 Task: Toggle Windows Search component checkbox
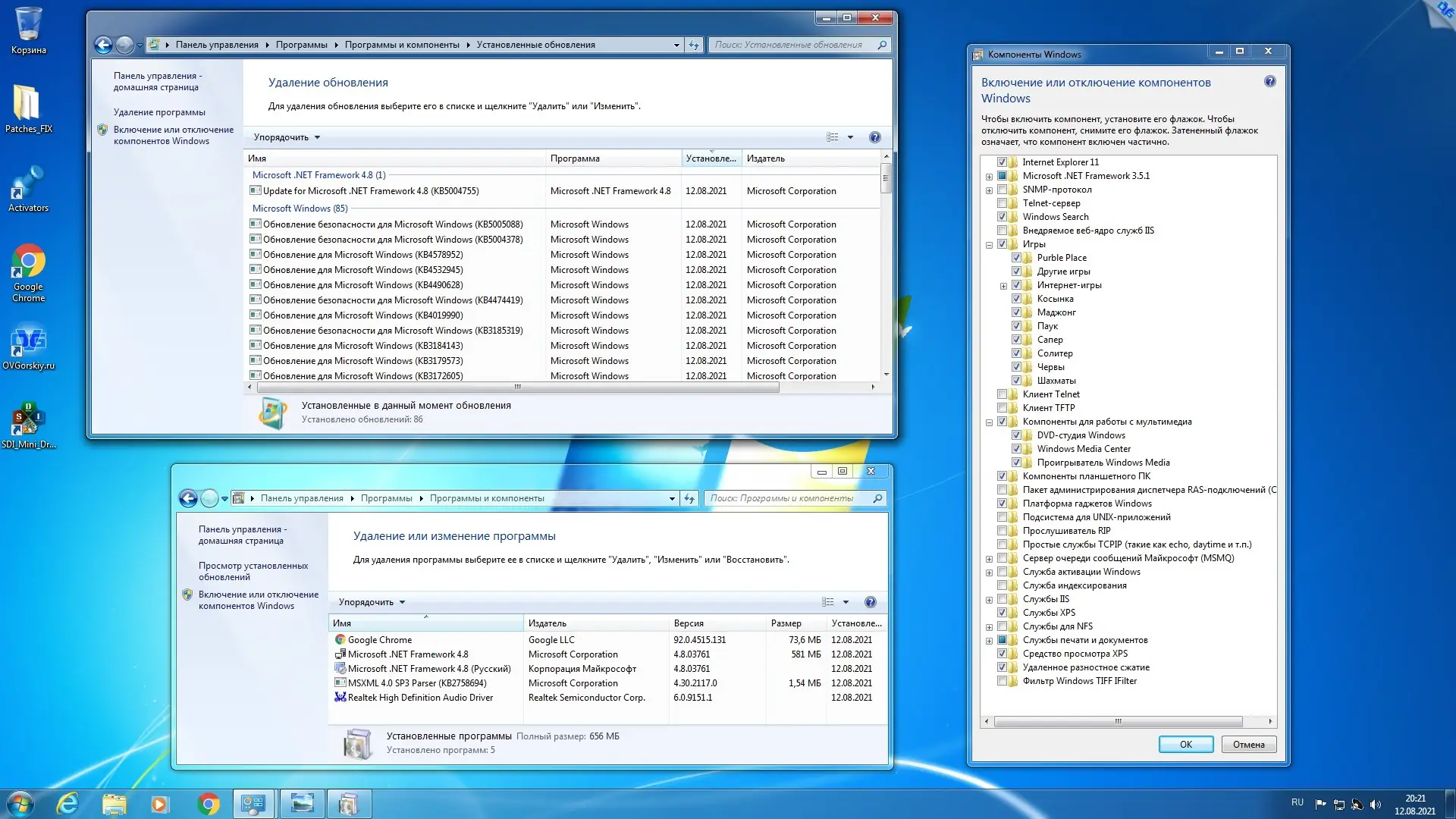tap(1002, 217)
